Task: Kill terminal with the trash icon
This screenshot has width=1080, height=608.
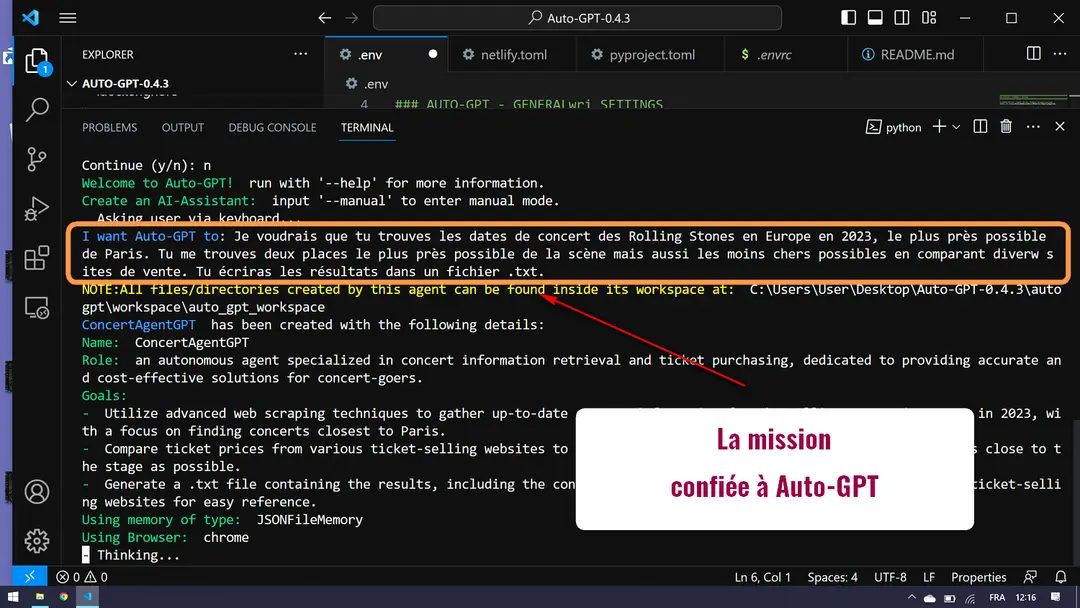Action: [1006, 127]
